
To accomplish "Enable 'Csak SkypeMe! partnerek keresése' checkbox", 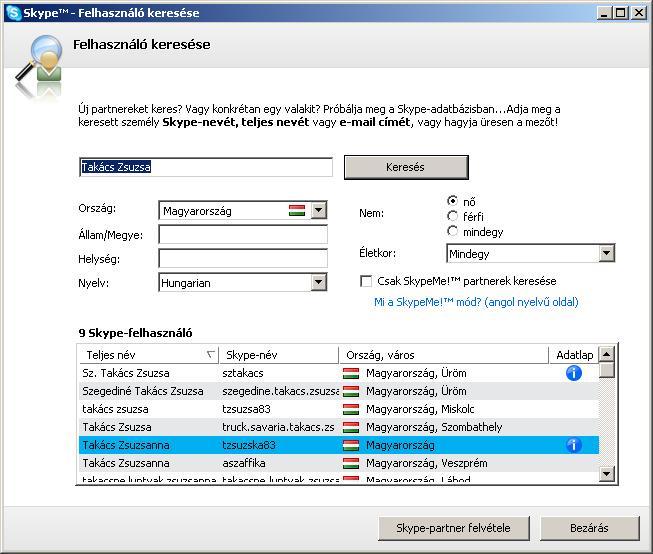I will pyautogui.click(x=366, y=281).
